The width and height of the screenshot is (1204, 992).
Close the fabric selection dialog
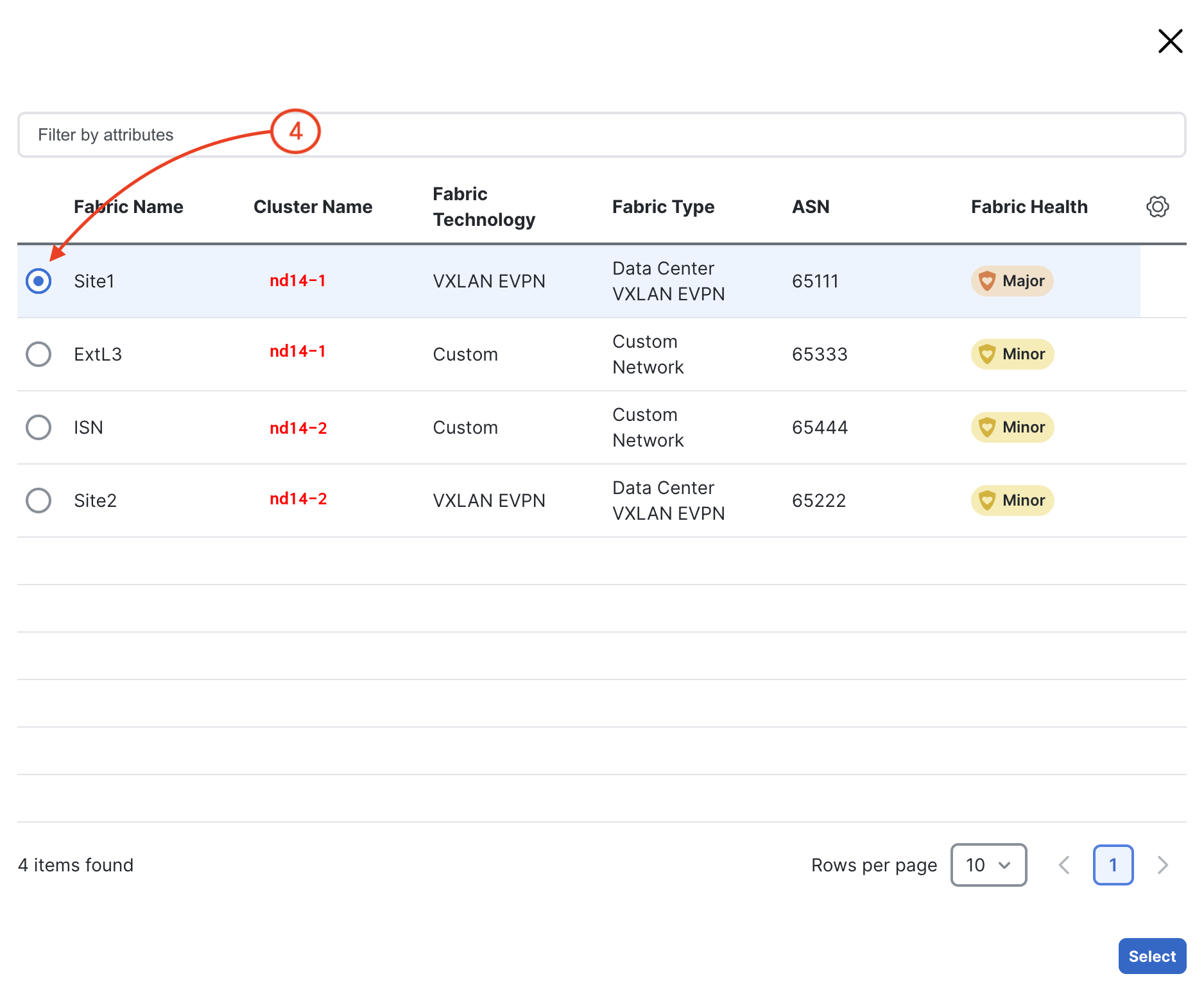click(1170, 41)
